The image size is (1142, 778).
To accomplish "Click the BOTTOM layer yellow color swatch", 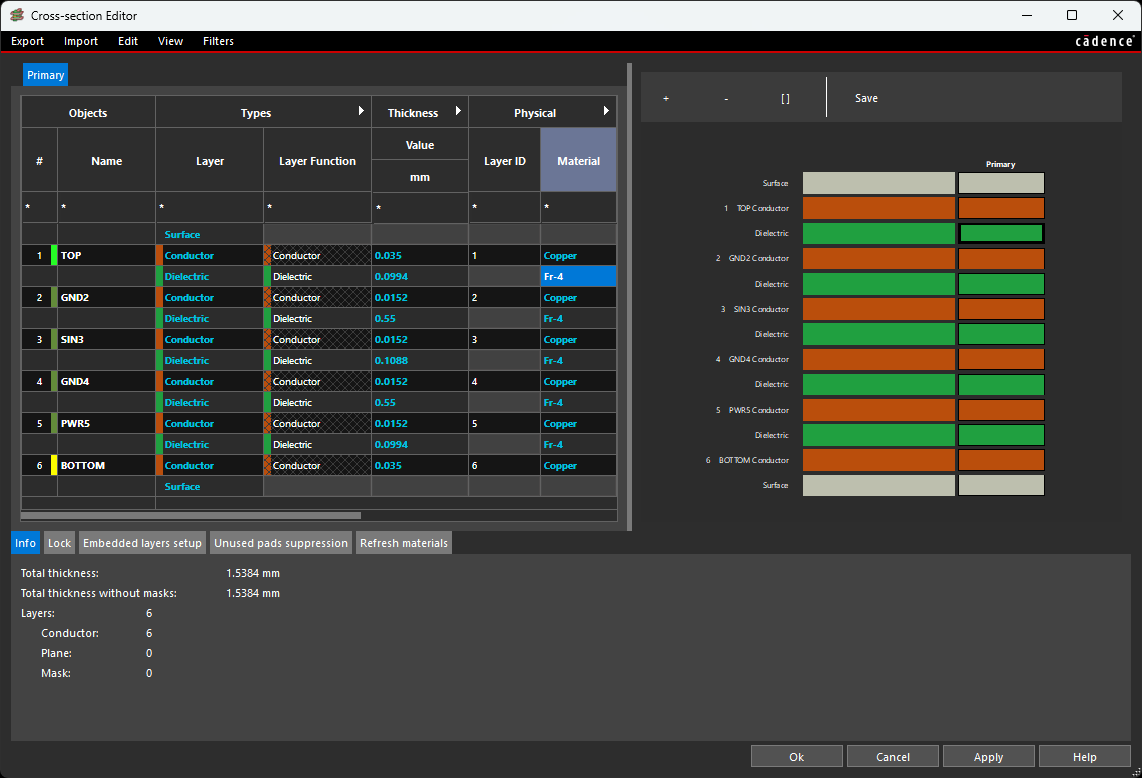I will click(54, 465).
